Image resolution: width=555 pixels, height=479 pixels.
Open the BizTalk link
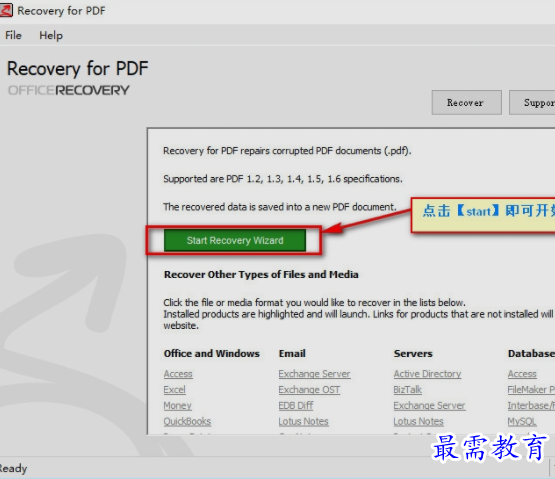pyautogui.click(x=407, y=390)
